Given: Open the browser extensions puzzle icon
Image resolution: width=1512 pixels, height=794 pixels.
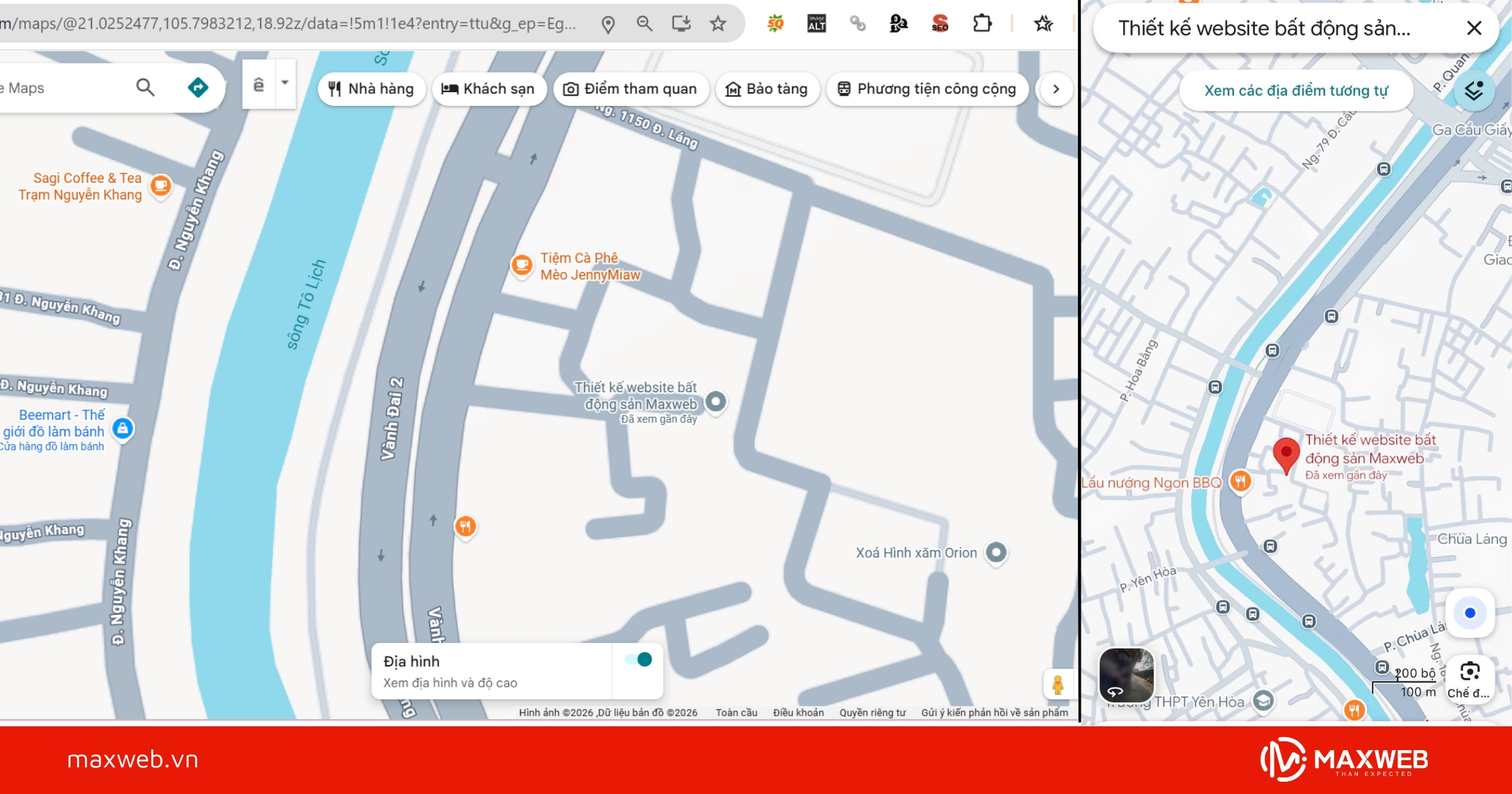Looking at the screenshot, I should click(x=982, y=24).
